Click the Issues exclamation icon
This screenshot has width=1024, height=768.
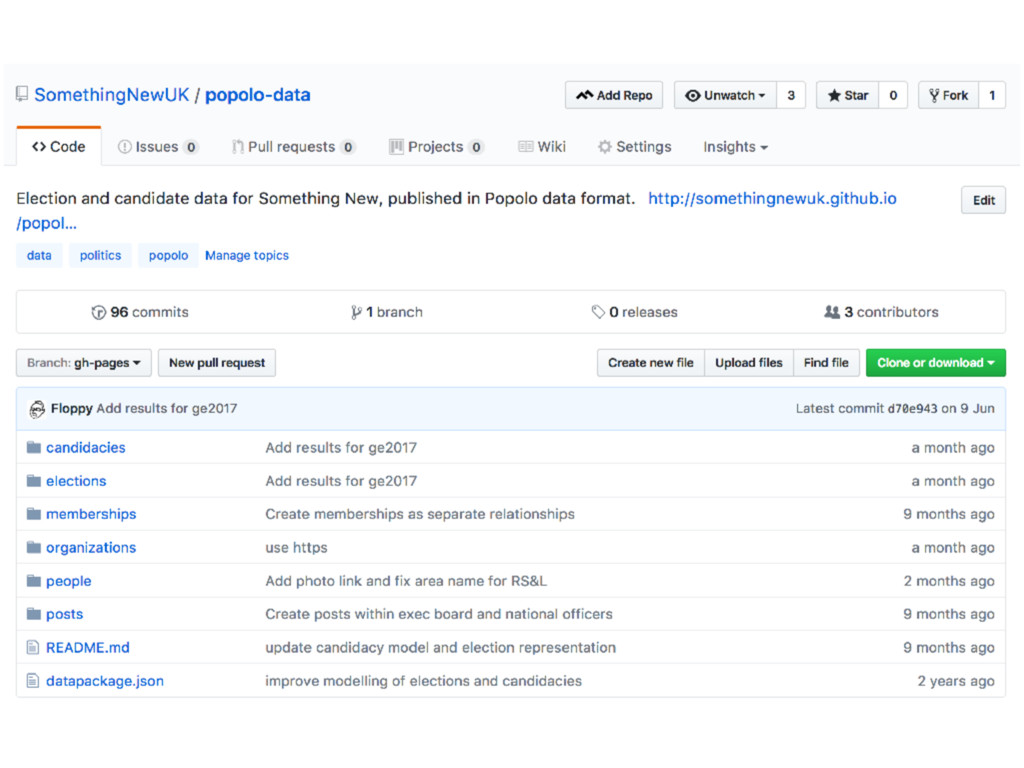click(125, 147)
